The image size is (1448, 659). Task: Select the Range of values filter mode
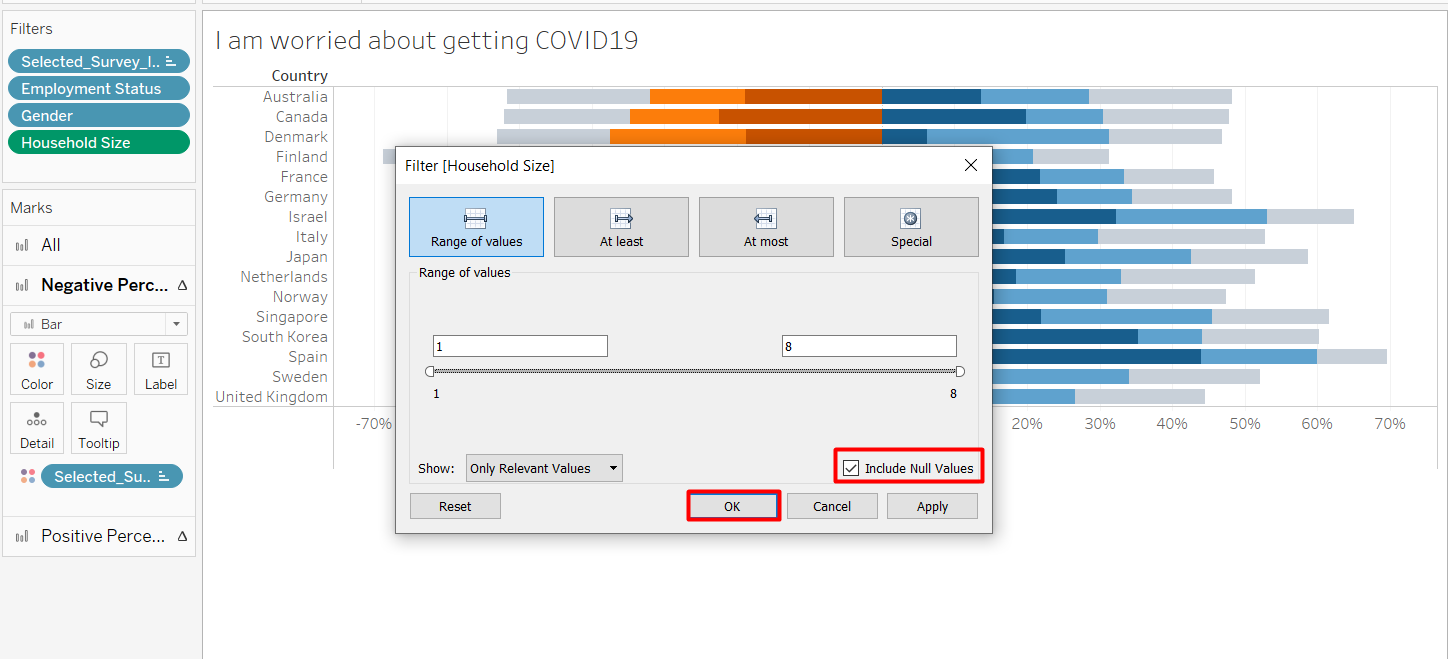[476, 227]
